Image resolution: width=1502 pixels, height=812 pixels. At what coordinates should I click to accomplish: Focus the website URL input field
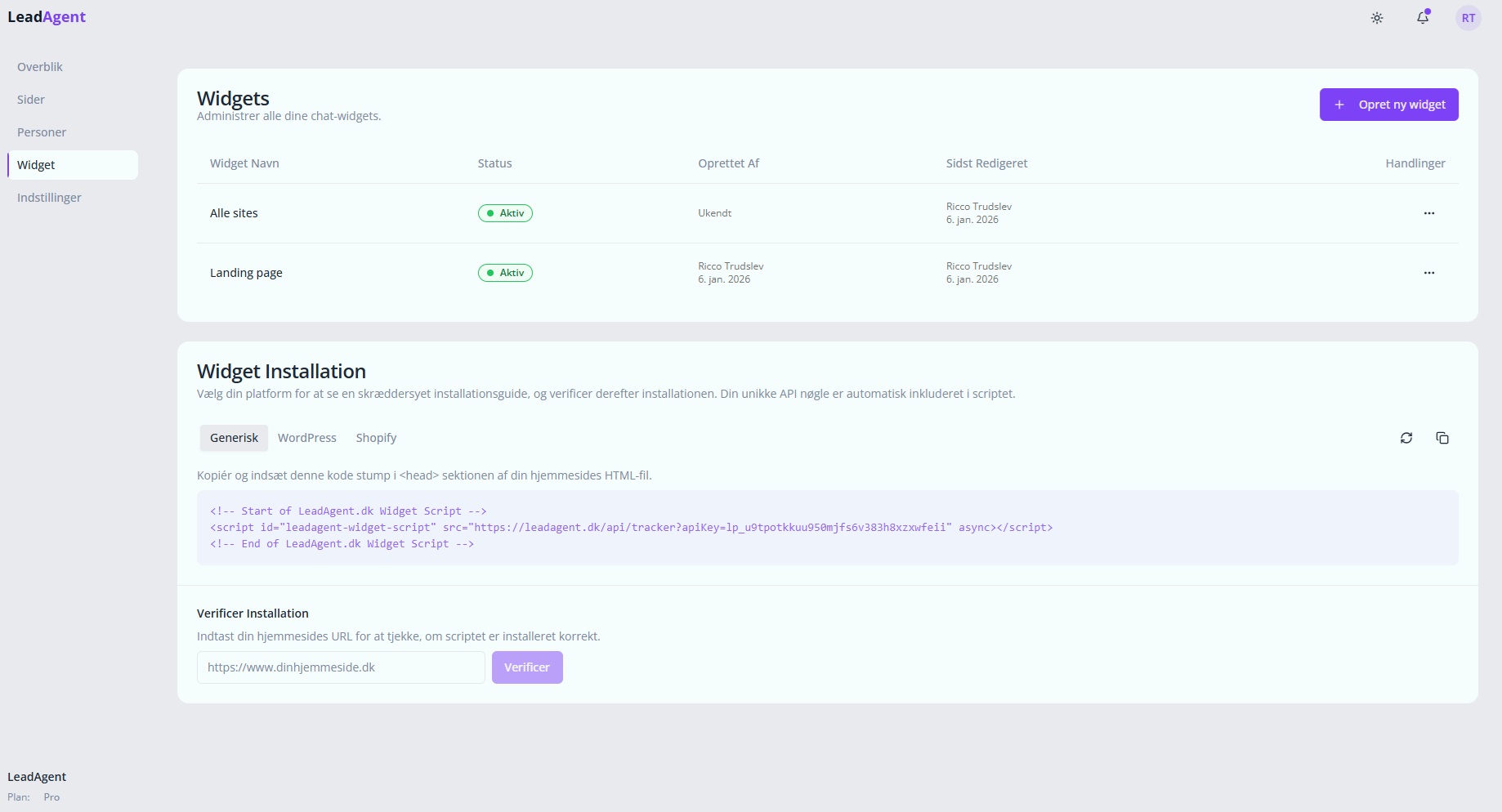click(341, 667)
